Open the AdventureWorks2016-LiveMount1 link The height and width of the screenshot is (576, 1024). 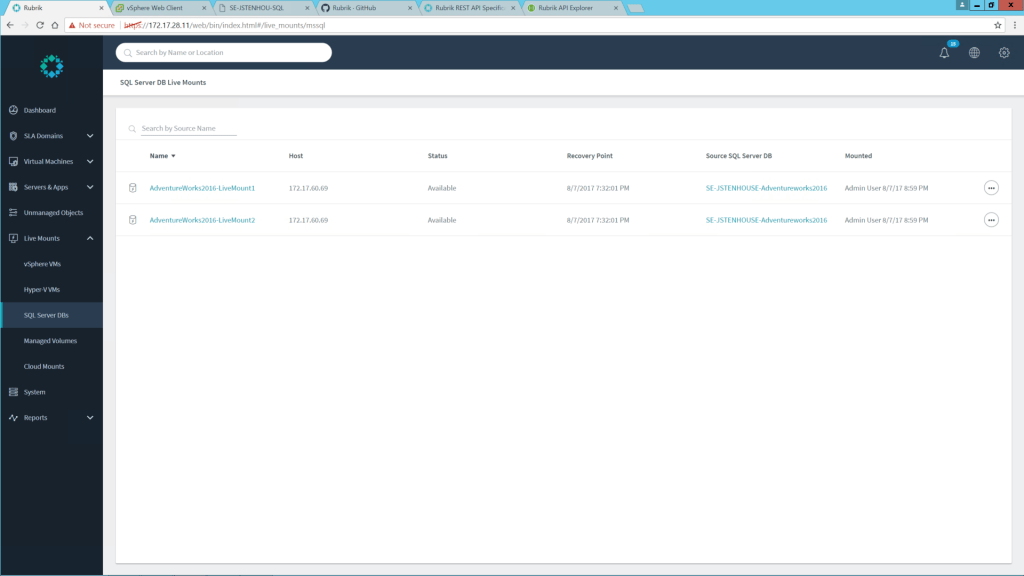click(x=202, y=188)
